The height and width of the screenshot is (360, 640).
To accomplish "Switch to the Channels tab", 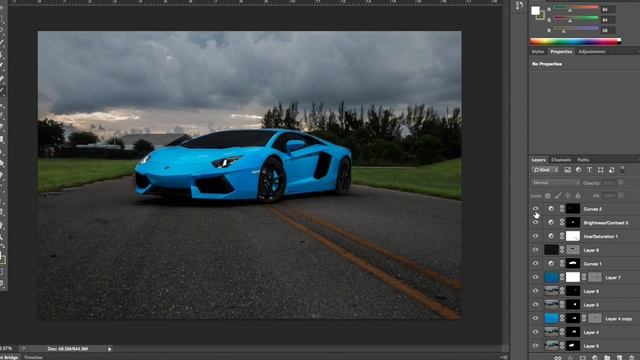I will coord(561,160).
